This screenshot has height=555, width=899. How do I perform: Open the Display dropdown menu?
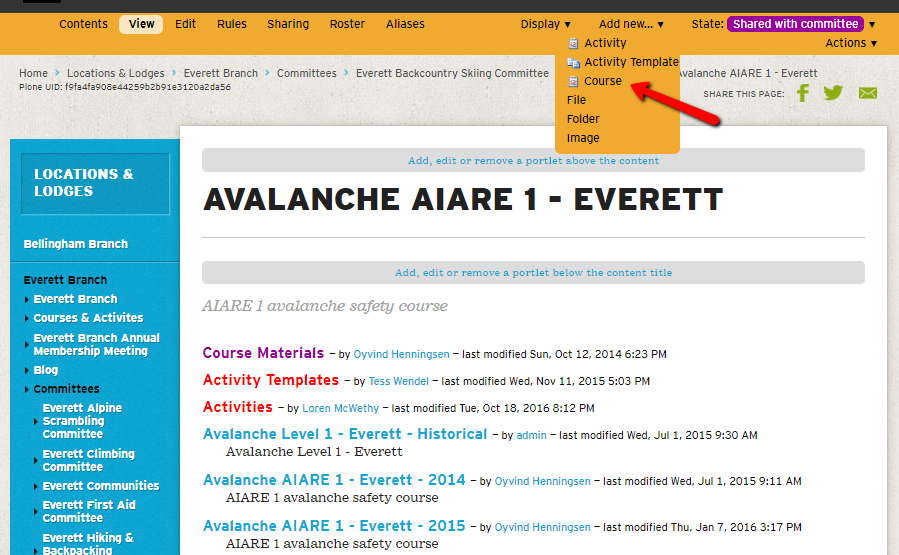coord(545,24)
